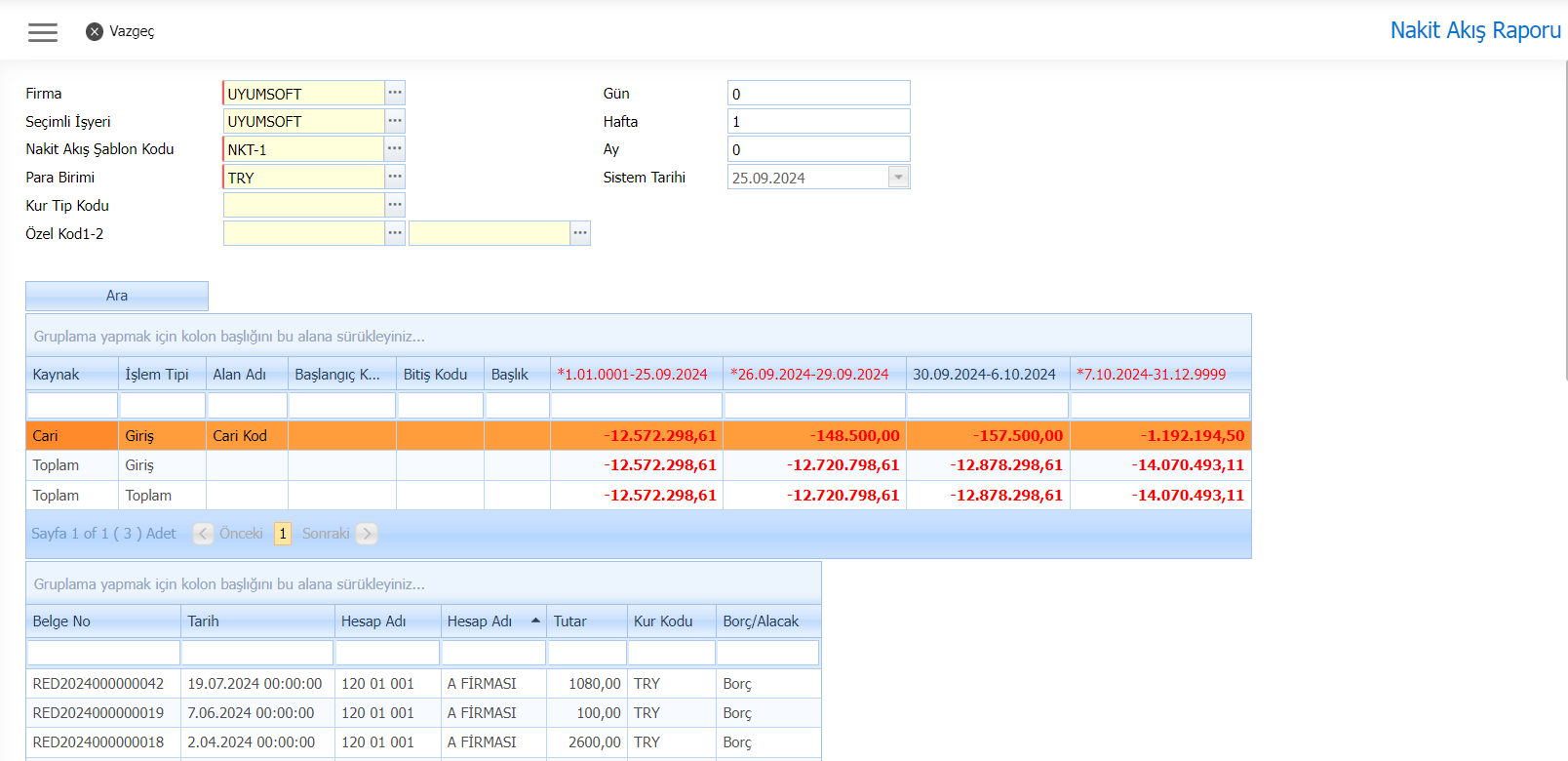
Task: Sort by Borç/Alacak column header
Action: [768, 621]
